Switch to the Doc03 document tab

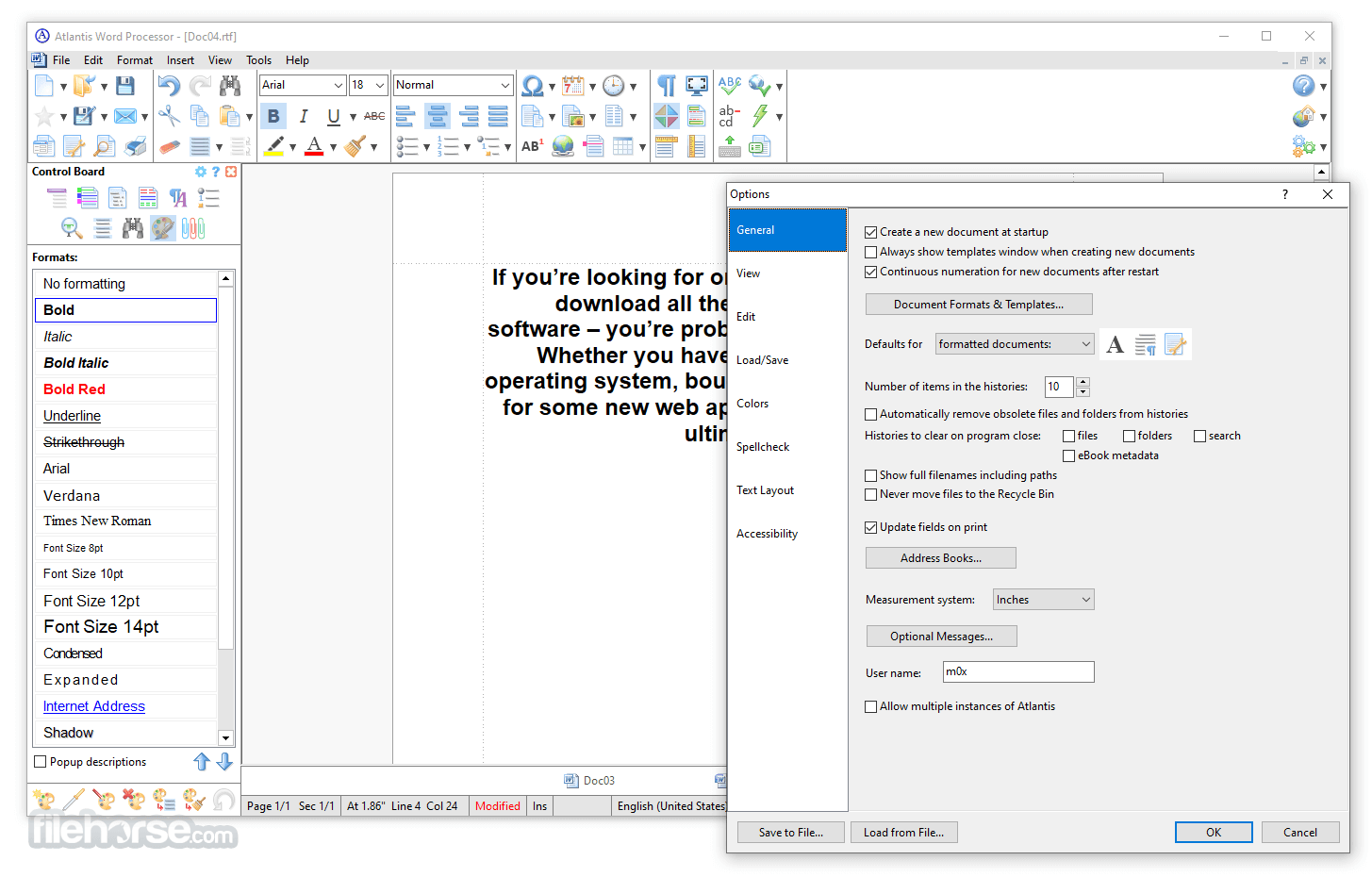click(x=589, y=781)
